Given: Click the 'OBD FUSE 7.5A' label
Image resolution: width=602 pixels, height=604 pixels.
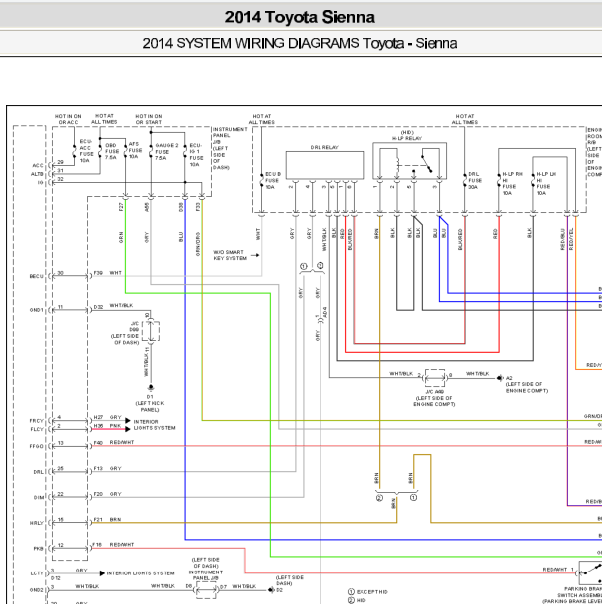Looking at the screenshot, I should click(112, 152).
